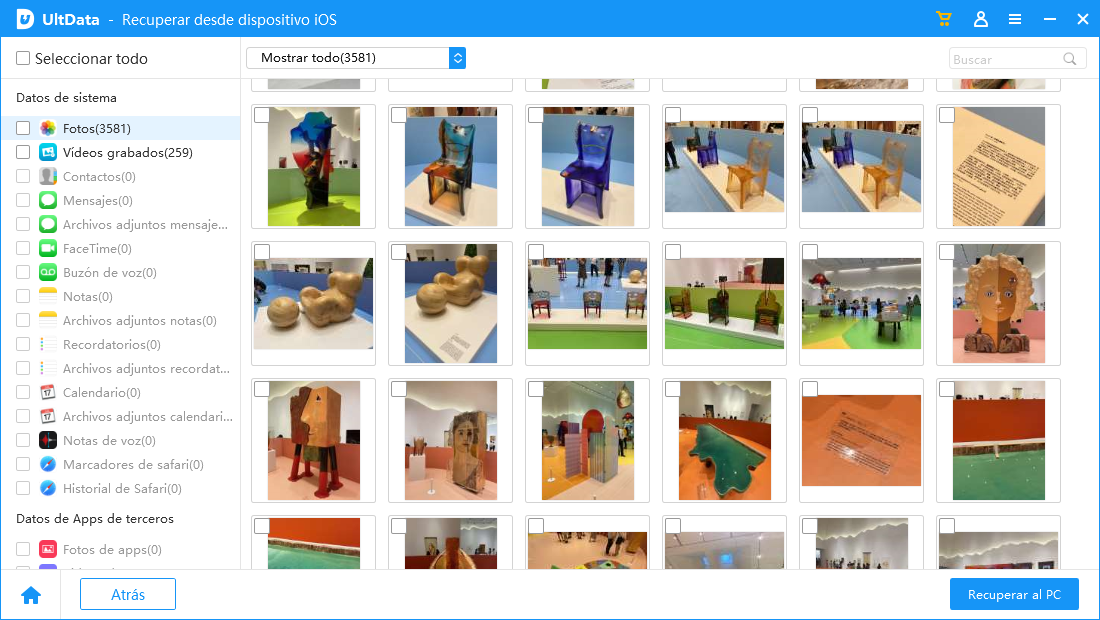This screenshot has height=620, width=1100.
Task: Click the shopping cart icon in title bar
Action: 943,19
